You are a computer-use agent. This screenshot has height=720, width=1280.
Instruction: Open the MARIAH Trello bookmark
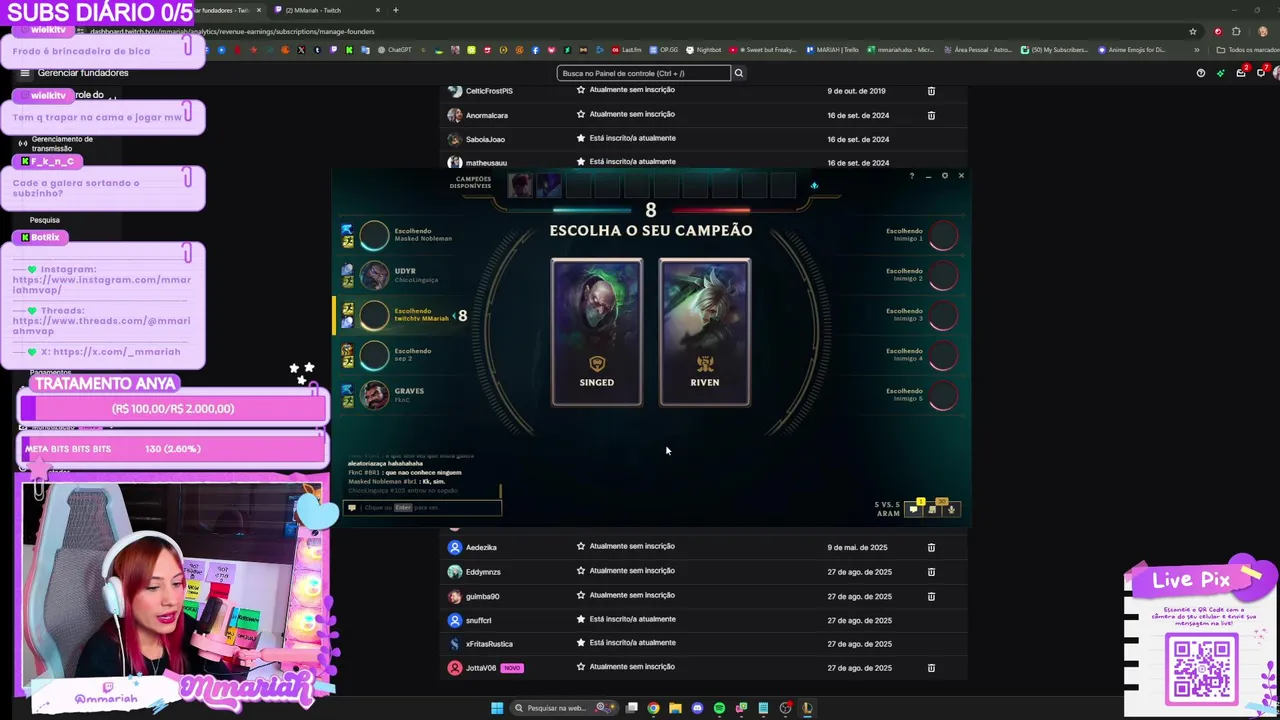[831, 50]
